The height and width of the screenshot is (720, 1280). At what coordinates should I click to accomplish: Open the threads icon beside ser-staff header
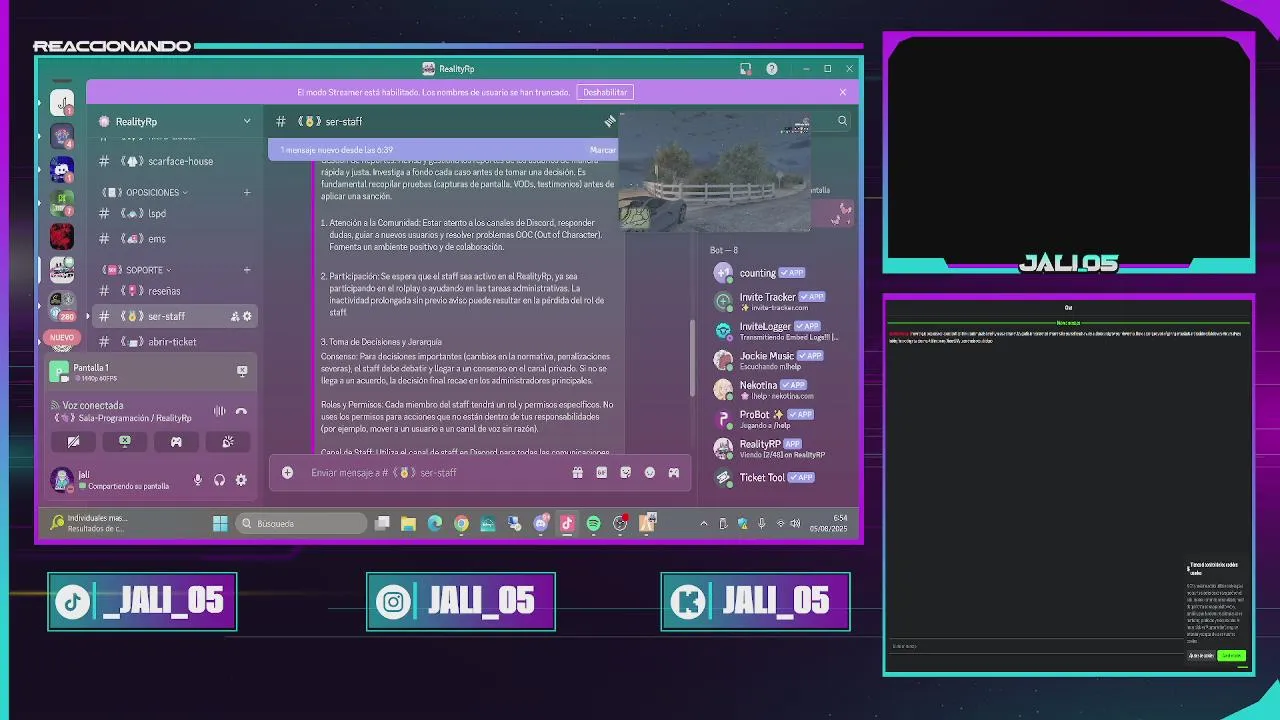(x=610, y=121)
